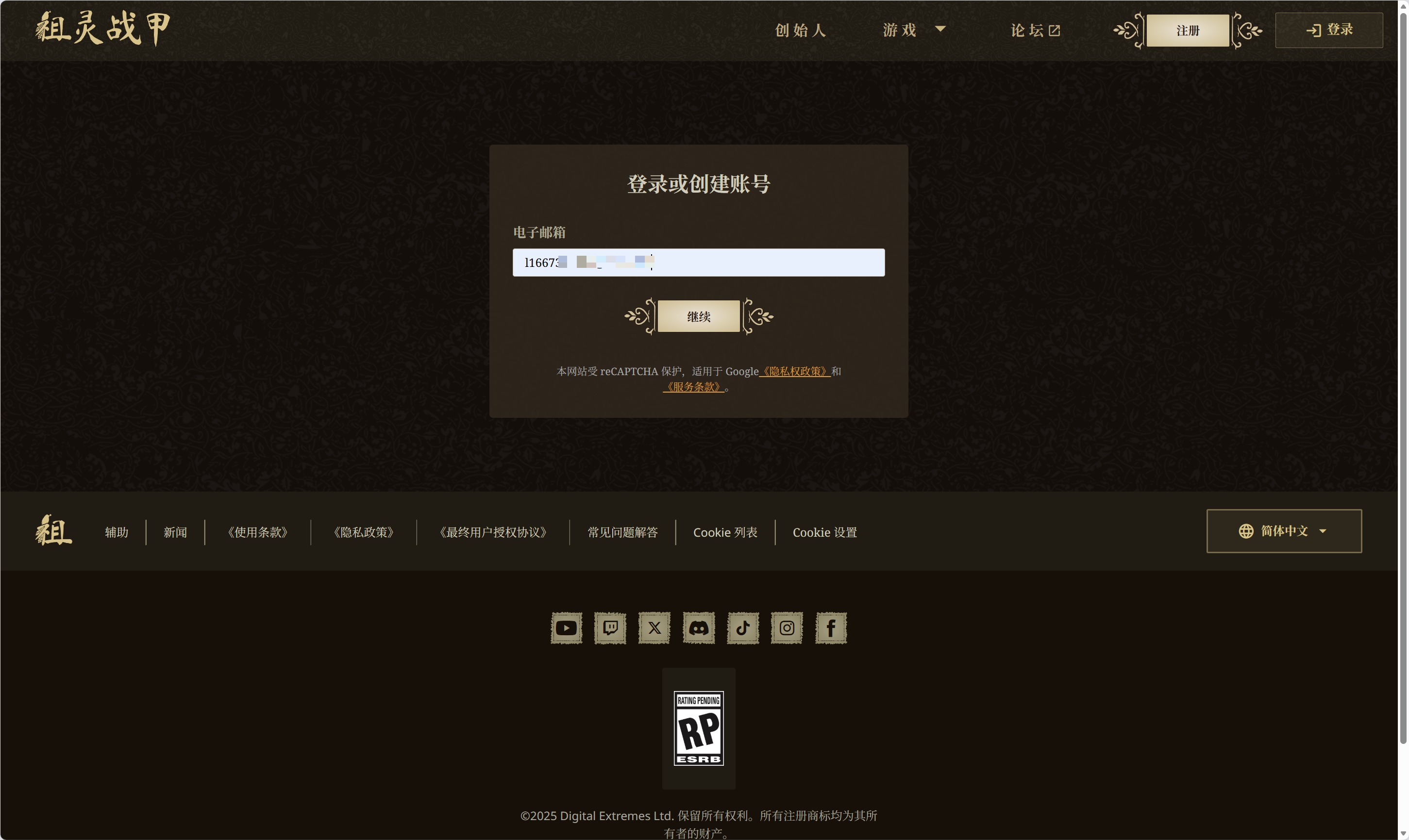The image size is (1409, 840).
Task: Click the 祖灵战甲 header logo
Action: tap(102, 28)
